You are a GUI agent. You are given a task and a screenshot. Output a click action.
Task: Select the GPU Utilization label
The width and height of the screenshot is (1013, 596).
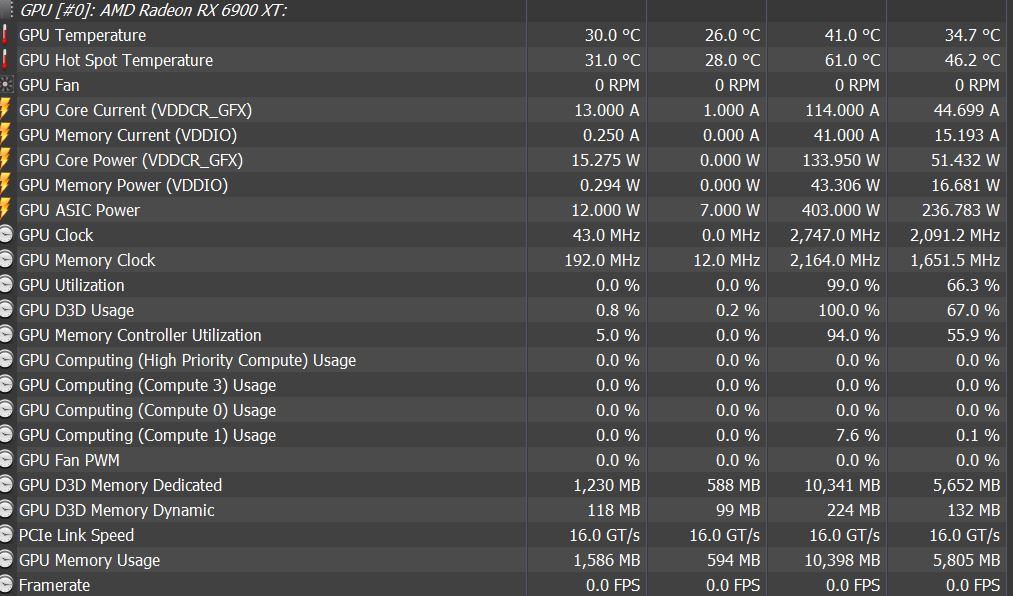pos(72,285)
